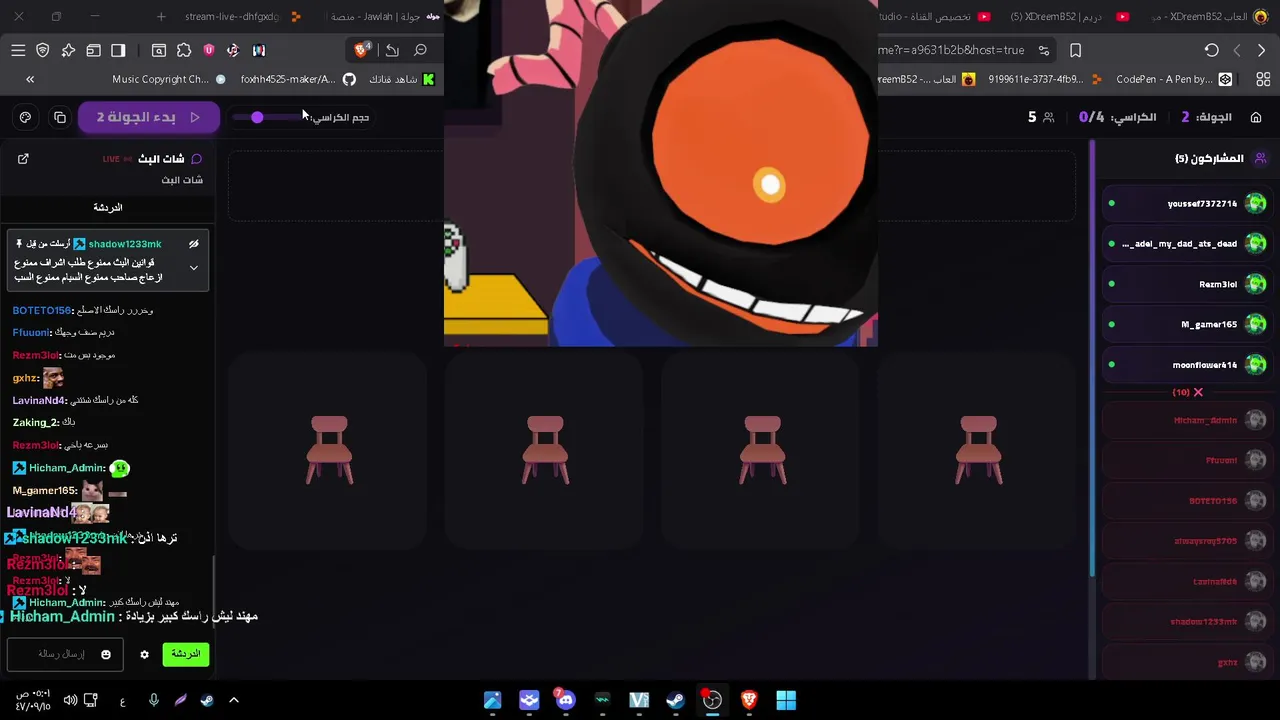
Task: Click the share arrow icon in address bar
Action: click(392, 50)
